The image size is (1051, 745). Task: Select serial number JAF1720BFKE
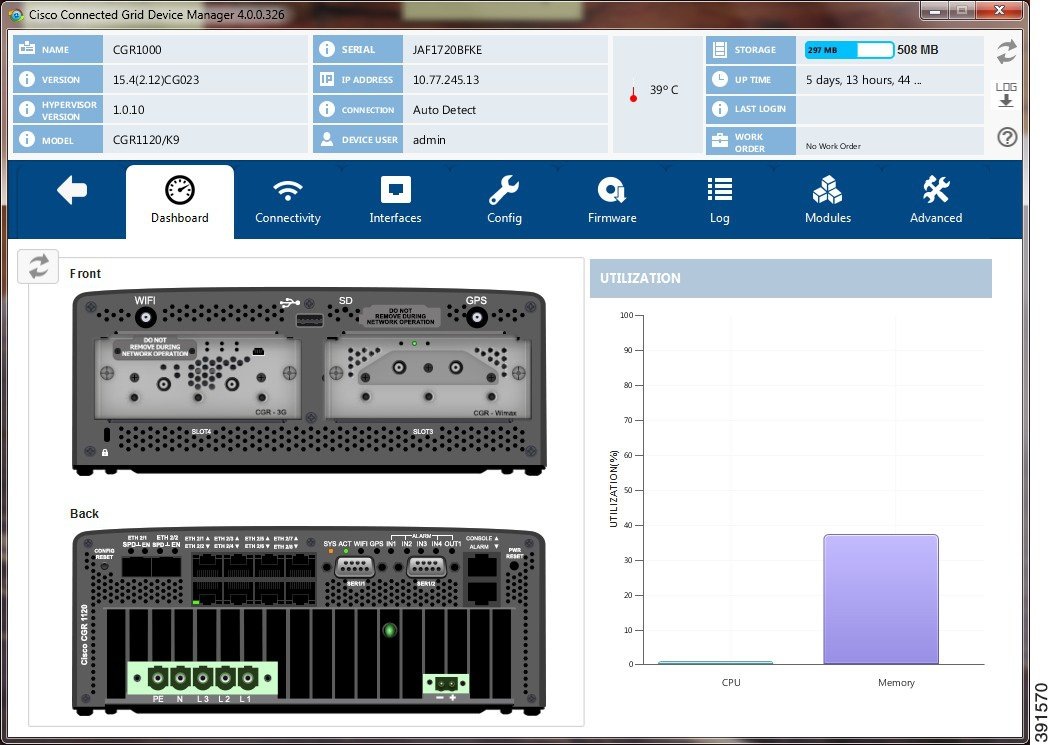[x=447, y=50]
